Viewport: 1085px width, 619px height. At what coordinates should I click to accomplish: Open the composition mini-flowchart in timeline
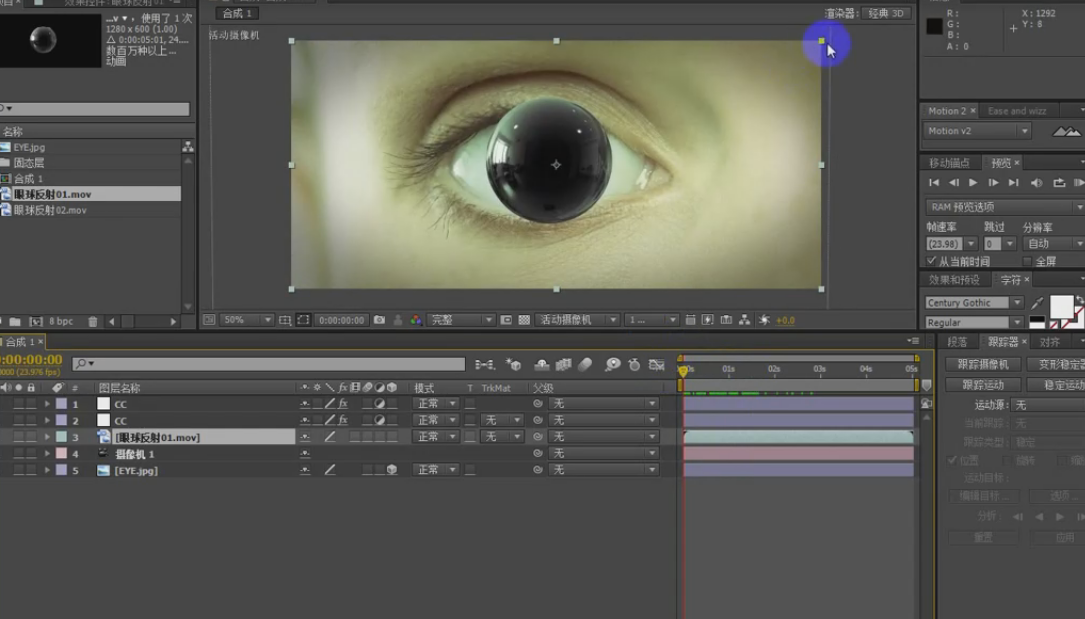point(484,364)
